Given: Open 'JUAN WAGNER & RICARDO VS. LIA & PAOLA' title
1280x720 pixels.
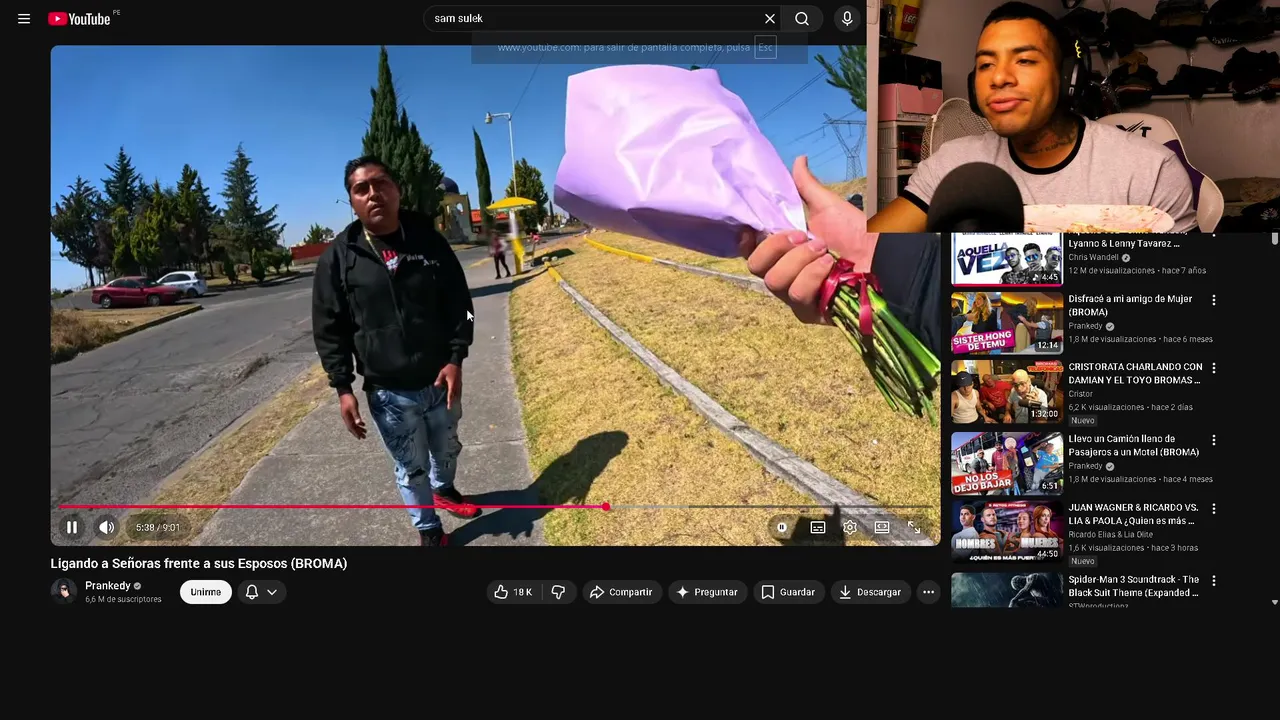Looking at the screenshot, I should (1133, 514).
